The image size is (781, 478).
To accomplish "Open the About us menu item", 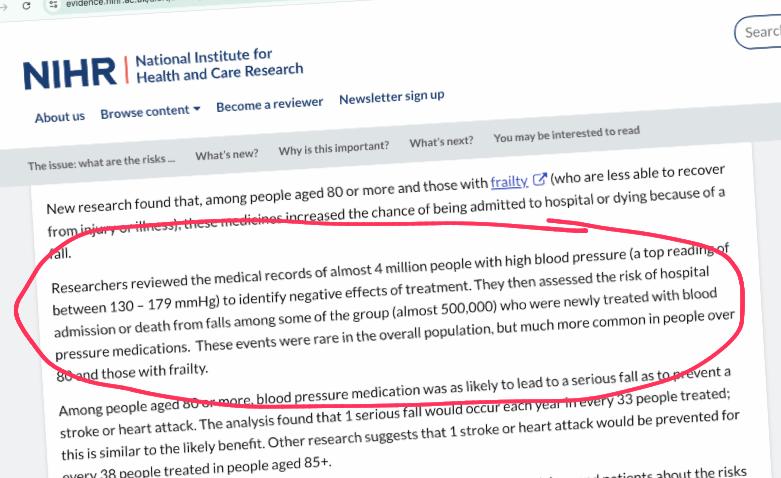I will click(x=59, y=116).
